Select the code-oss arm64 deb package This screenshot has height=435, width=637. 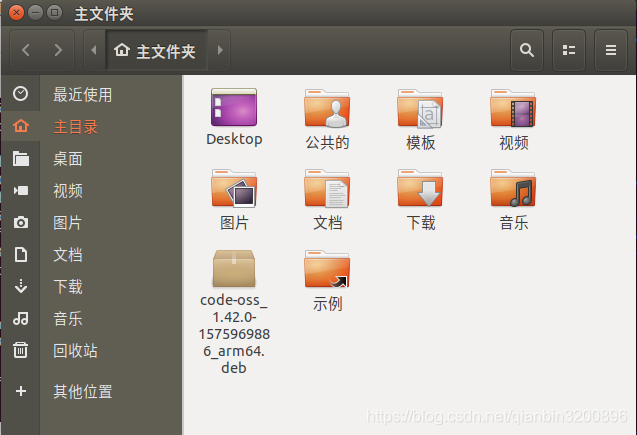pyautogui.click(x=234, y=268)
